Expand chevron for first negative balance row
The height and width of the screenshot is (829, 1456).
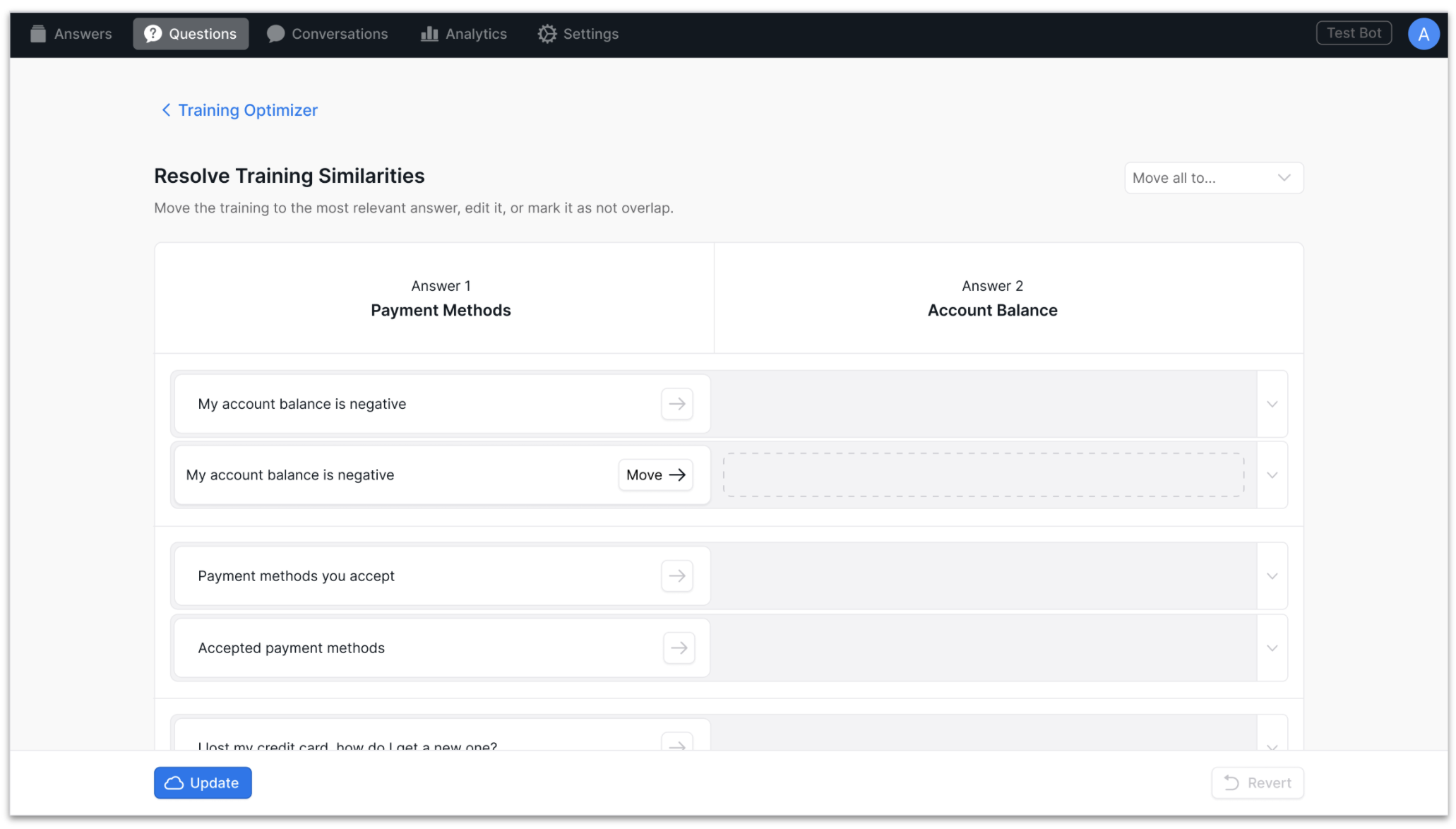(1272, 405)
